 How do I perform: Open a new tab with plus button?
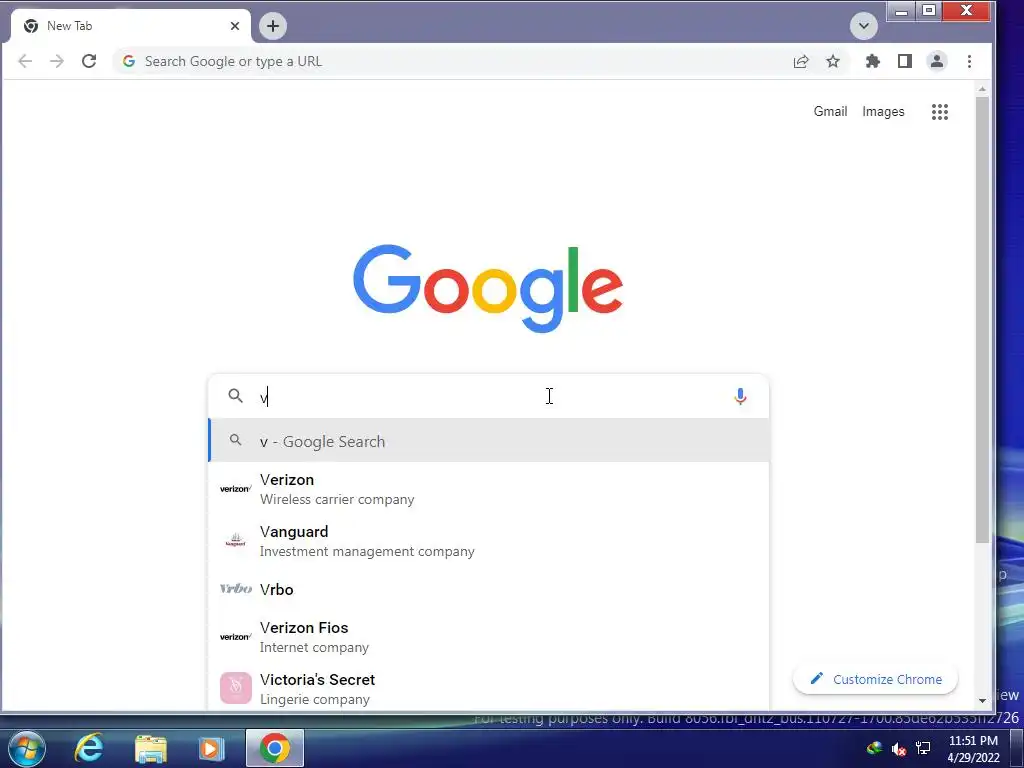click(273, 26)
